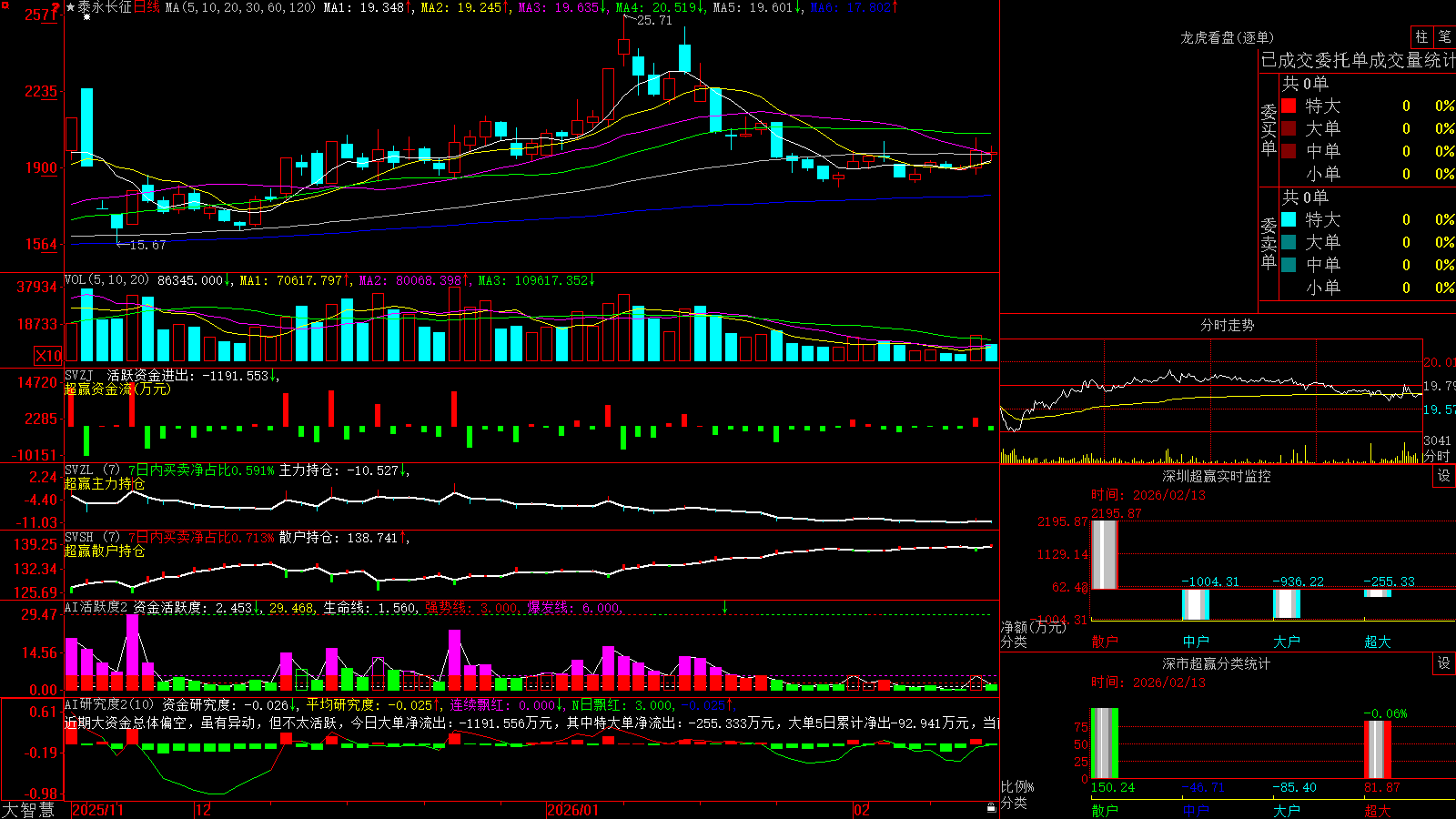Select the 超大 category in 分类统计 chart
The width and height of the screenshot is (1456, 819).
click(1378, 810)
